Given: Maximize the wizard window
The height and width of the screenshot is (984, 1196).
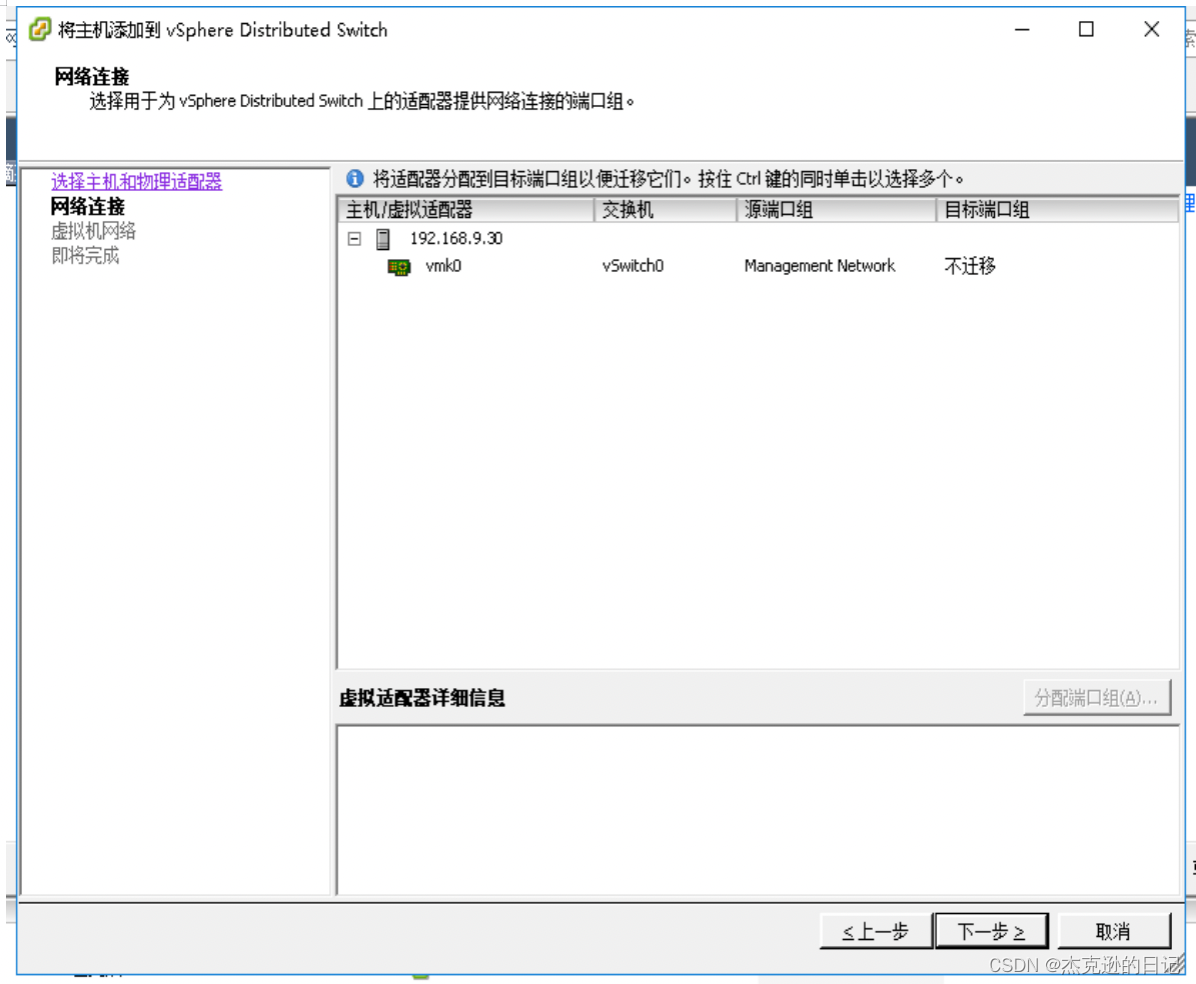Looking at the screenshot, I should click(1086, 30).
